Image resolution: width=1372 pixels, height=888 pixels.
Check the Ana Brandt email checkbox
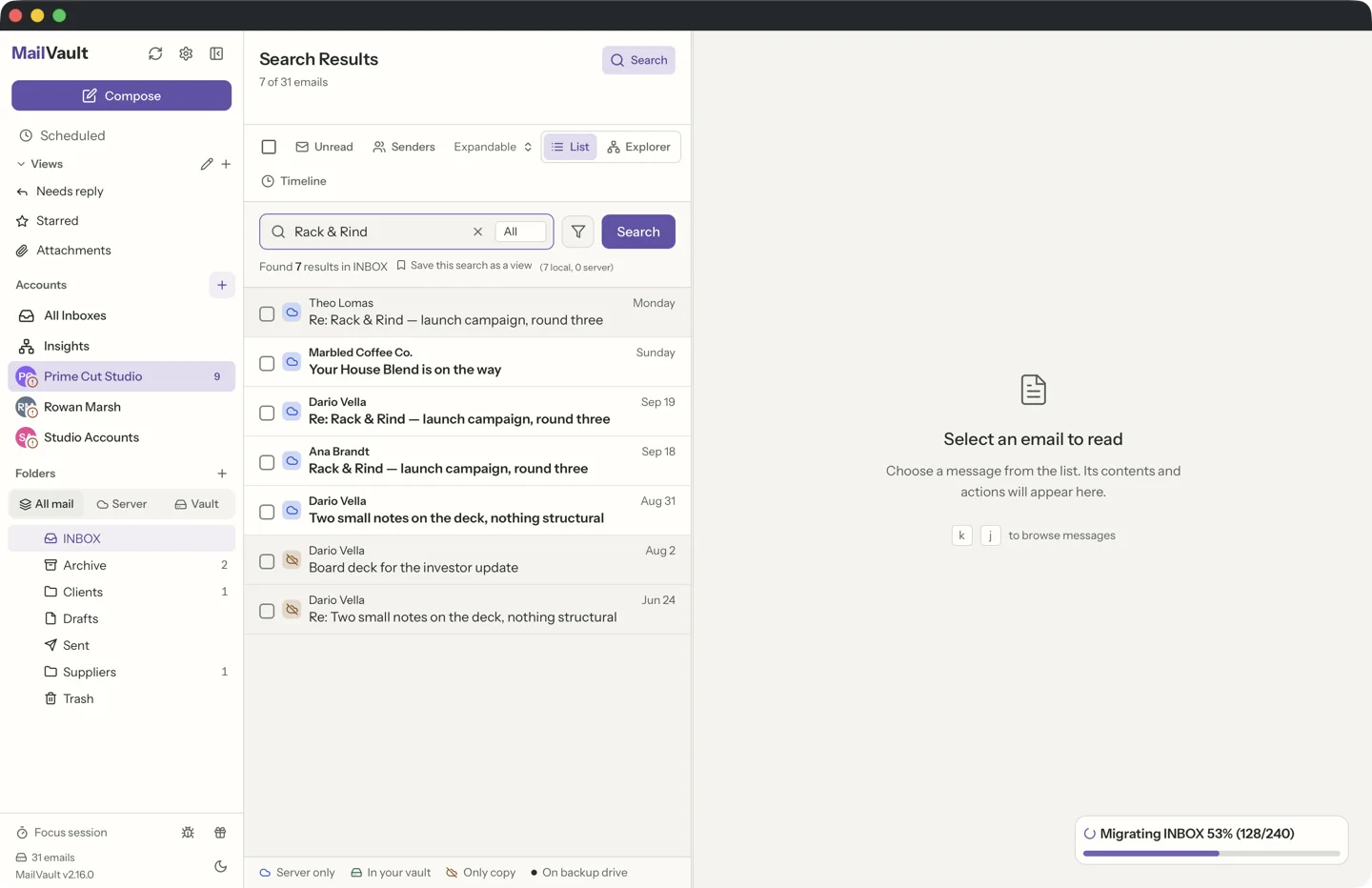(267, 462)
